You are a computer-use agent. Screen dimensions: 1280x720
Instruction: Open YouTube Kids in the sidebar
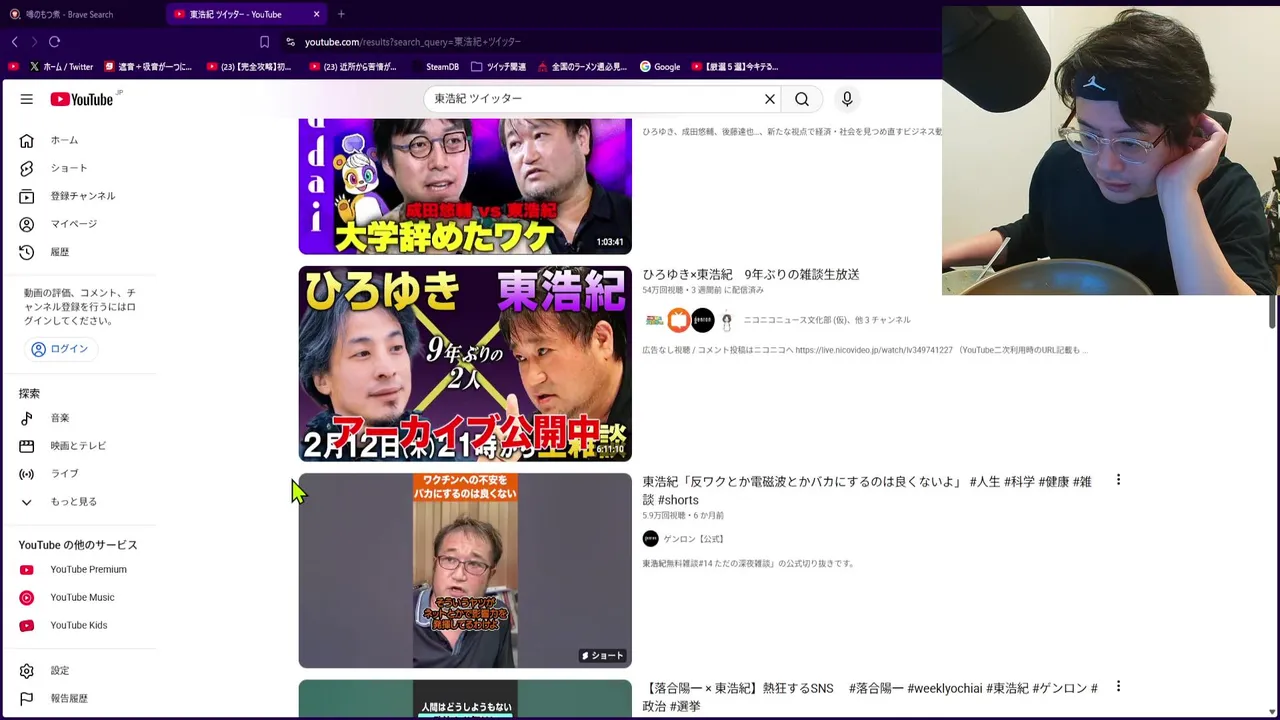(78, 626)
